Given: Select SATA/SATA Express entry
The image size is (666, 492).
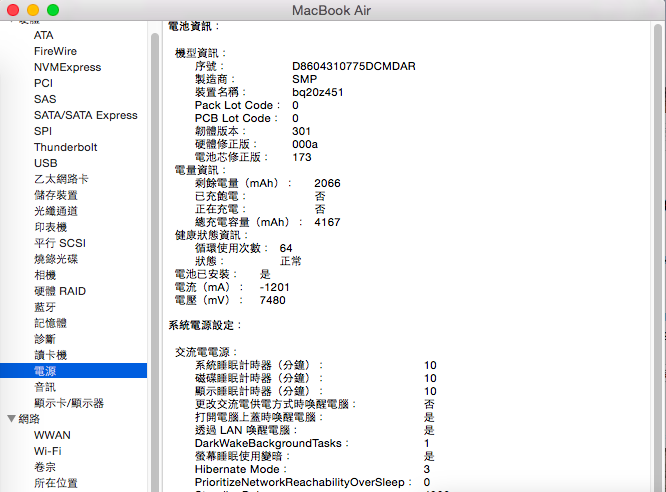Looking at the screenshot, I should tap(85, 115).
